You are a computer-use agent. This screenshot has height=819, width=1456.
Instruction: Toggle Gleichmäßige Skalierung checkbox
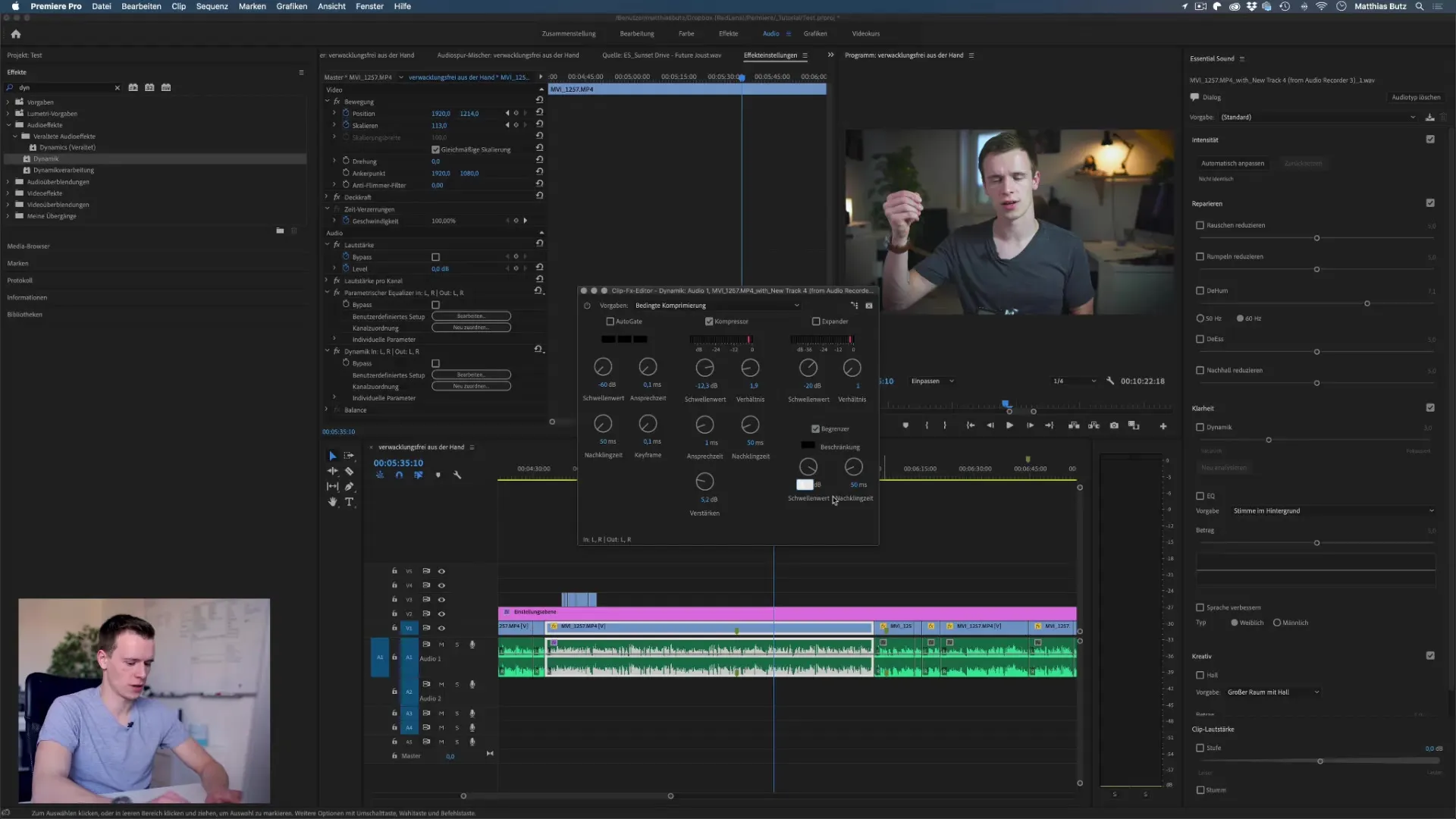435,150
